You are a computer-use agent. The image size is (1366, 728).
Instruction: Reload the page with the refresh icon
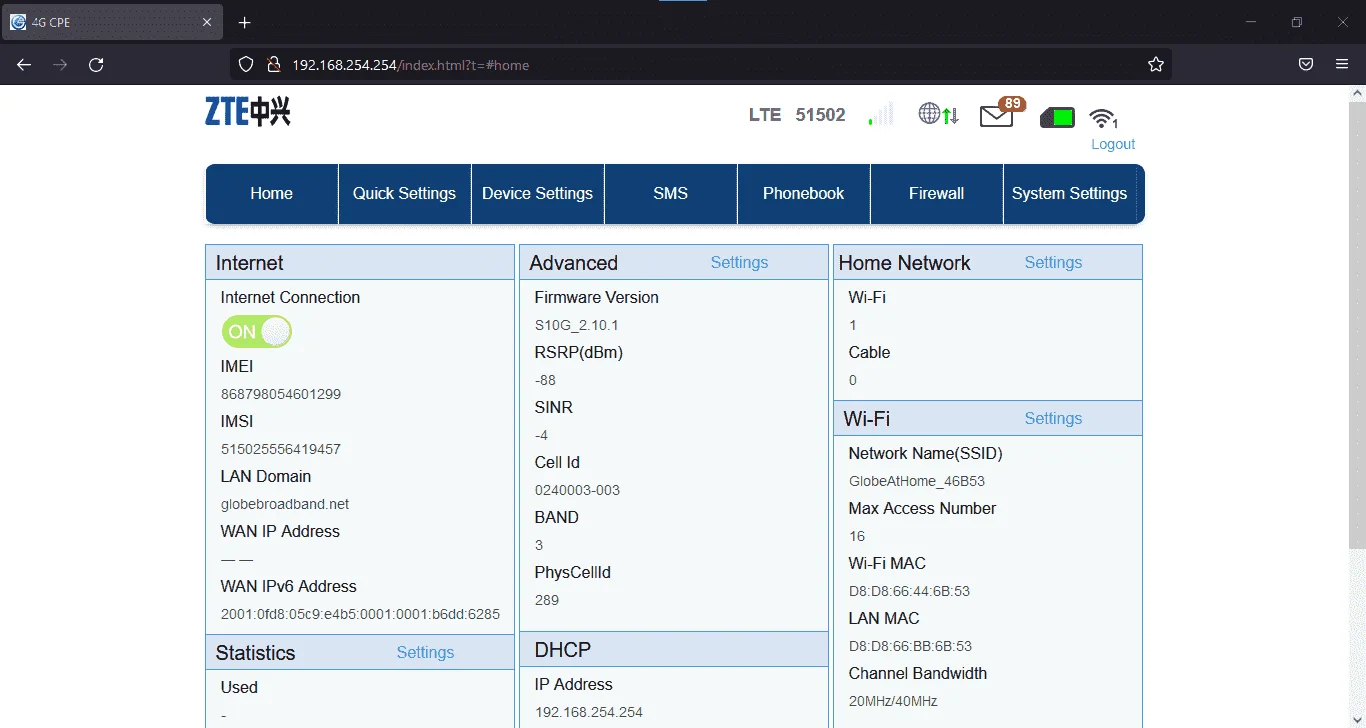[x=96, y=65]
